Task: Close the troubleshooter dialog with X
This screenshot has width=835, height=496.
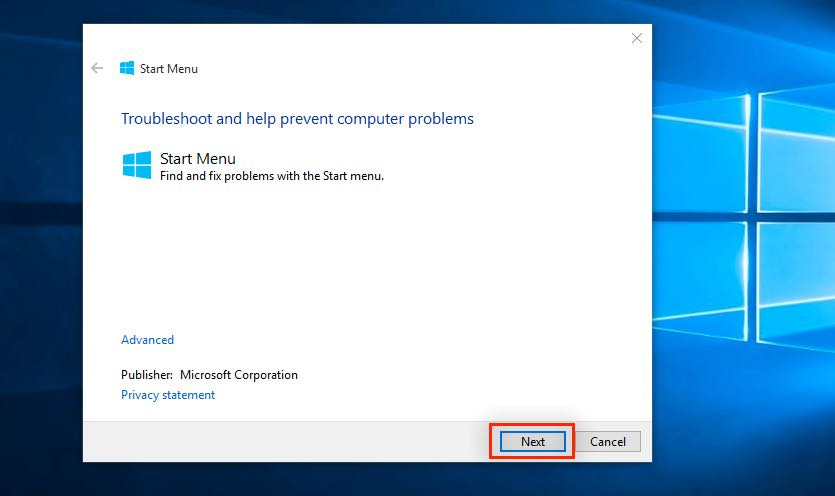Action: (x=637, y=38)
